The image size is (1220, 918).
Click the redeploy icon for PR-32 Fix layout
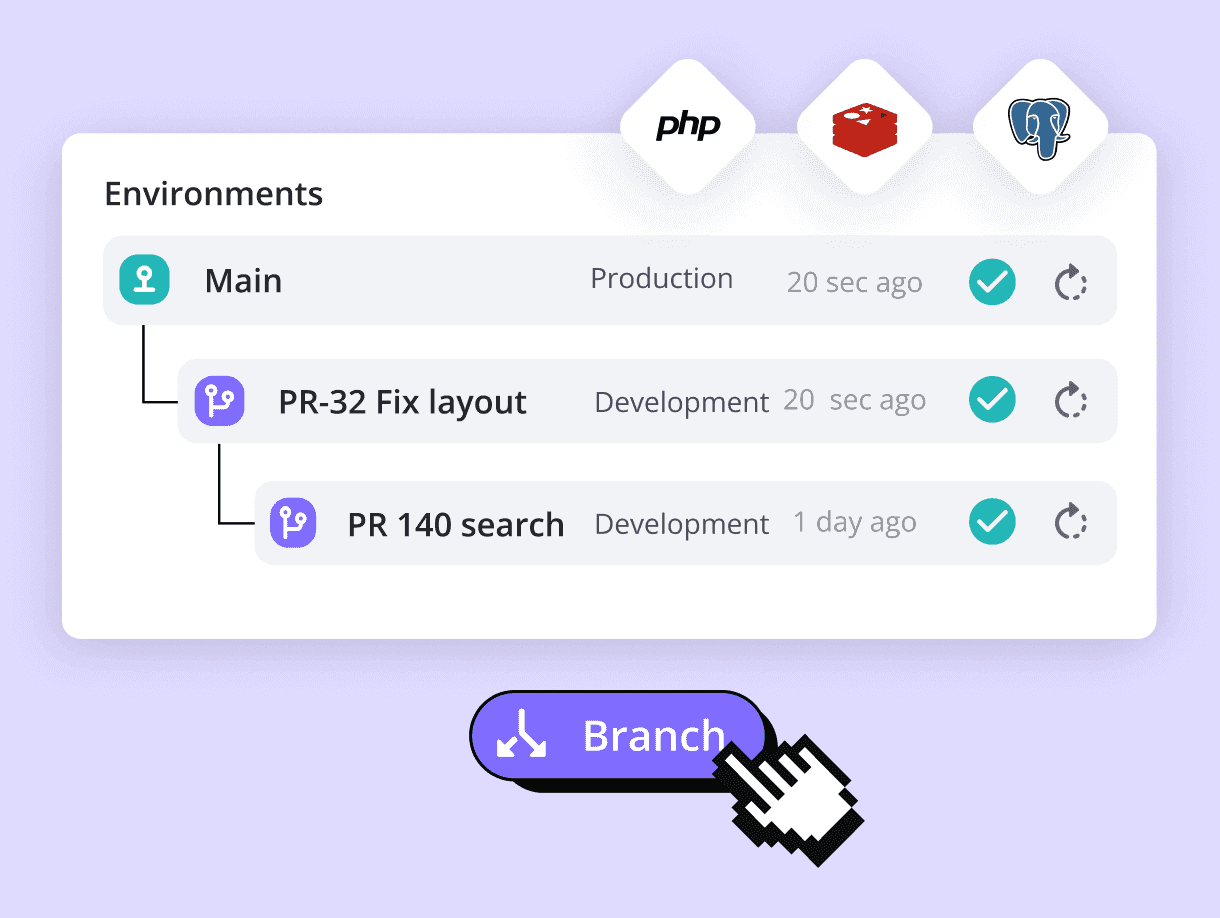(1071, 401)
